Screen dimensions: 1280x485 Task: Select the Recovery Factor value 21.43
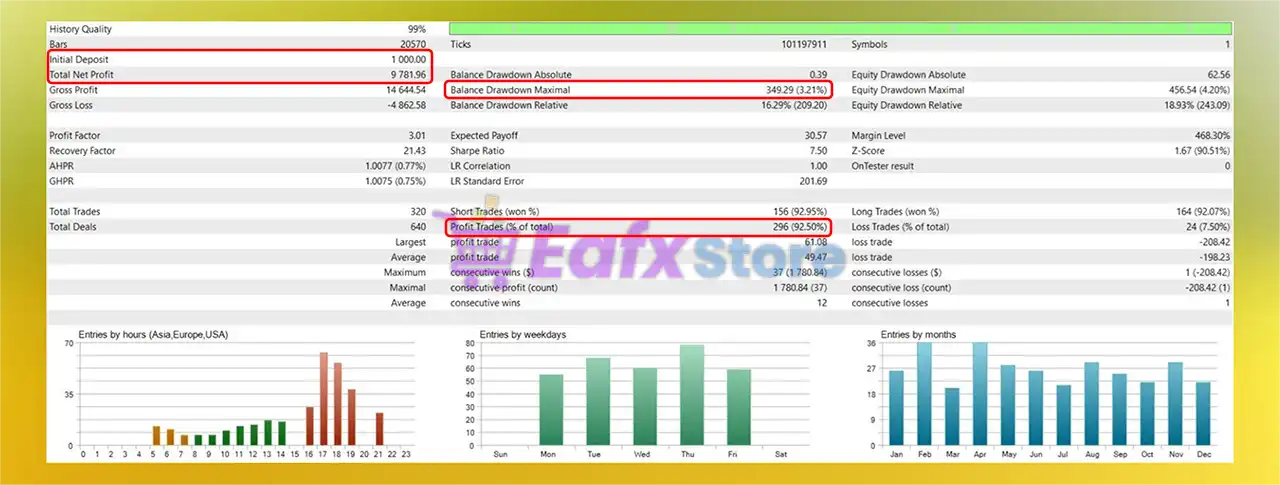coord(413,151)
